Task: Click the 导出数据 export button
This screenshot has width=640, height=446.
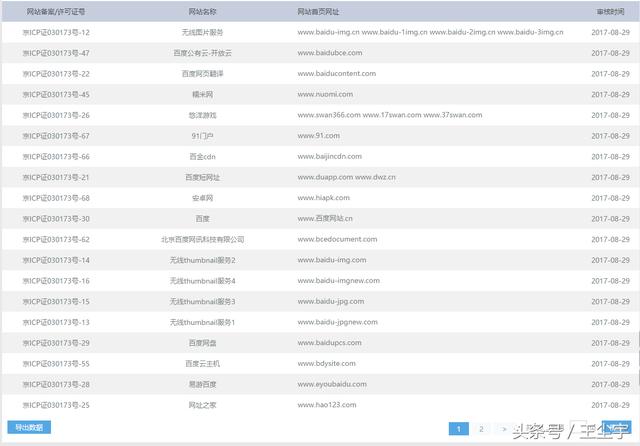Action: pos(29,427)
